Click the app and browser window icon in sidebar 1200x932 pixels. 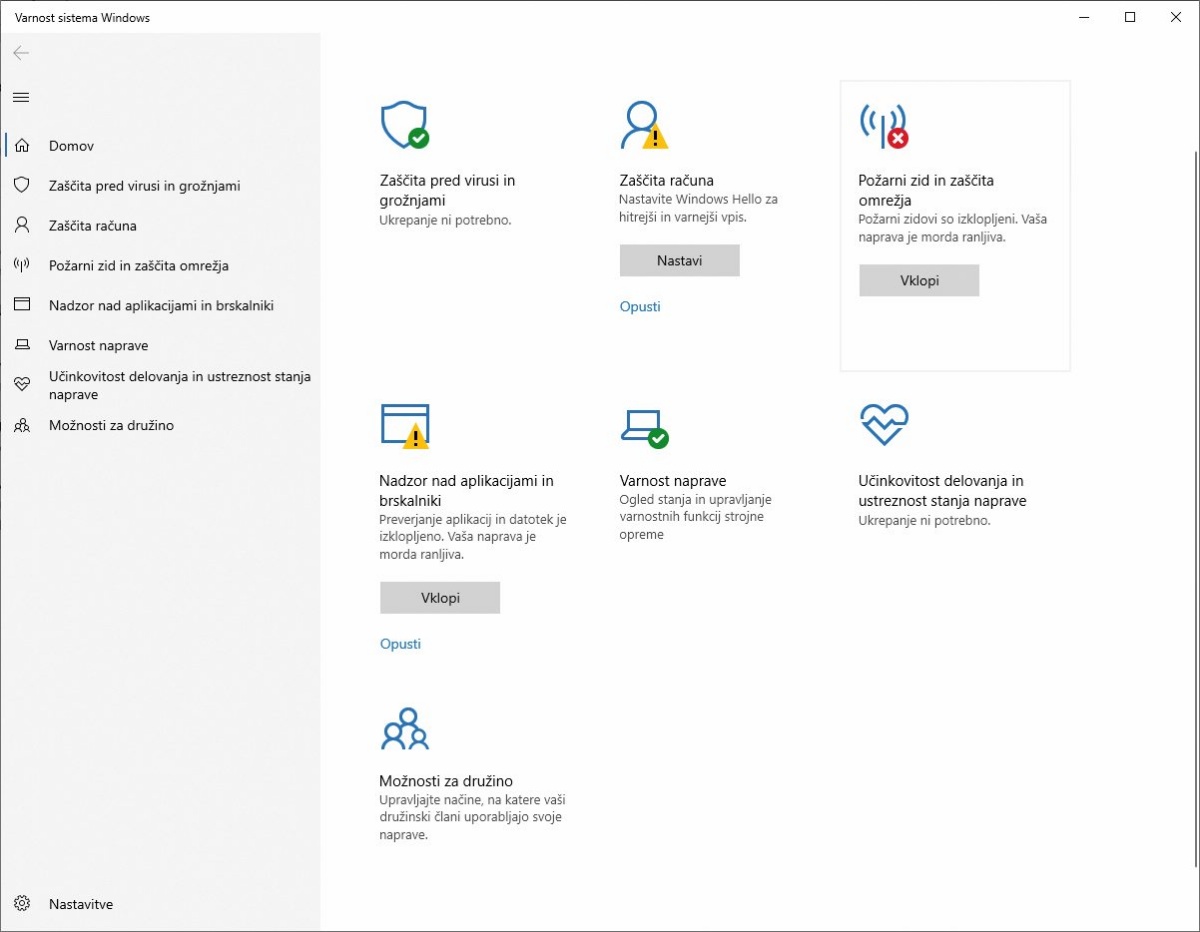pos(22,305)
